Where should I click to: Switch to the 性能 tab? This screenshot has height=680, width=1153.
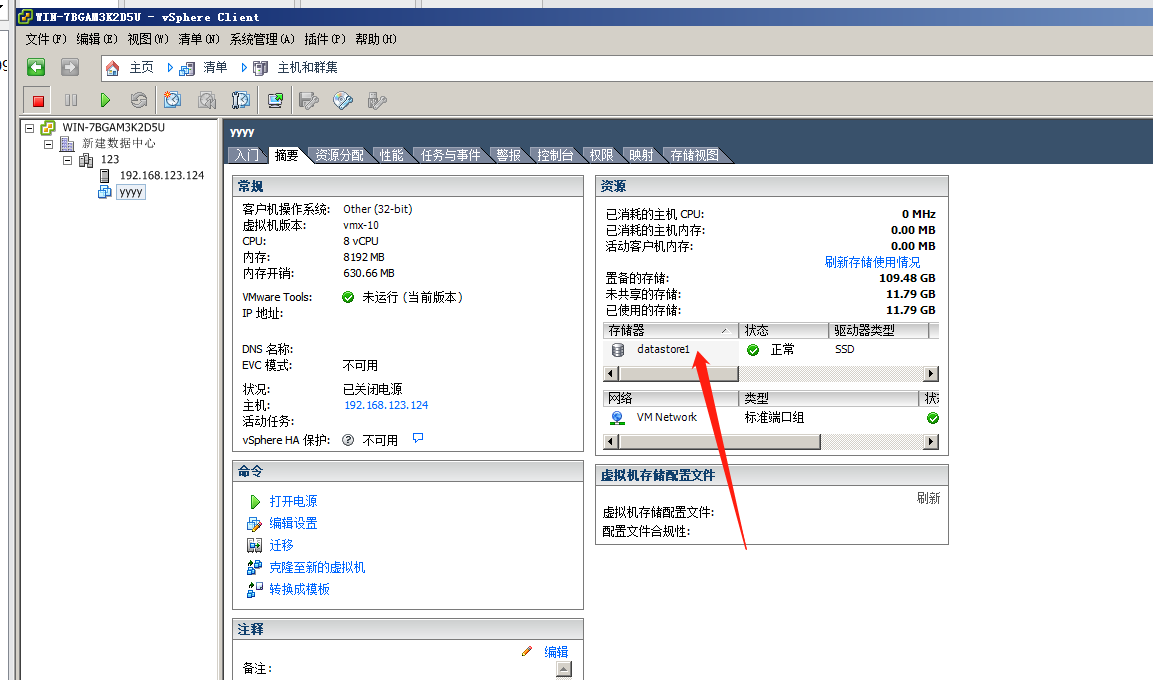pyautogui.click(x=391, y=155)
